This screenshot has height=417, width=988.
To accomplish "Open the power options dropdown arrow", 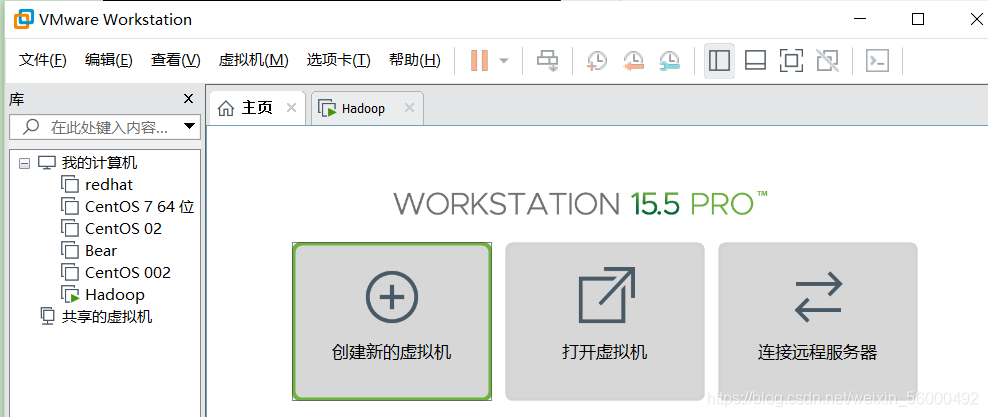I will coord(504,60).
